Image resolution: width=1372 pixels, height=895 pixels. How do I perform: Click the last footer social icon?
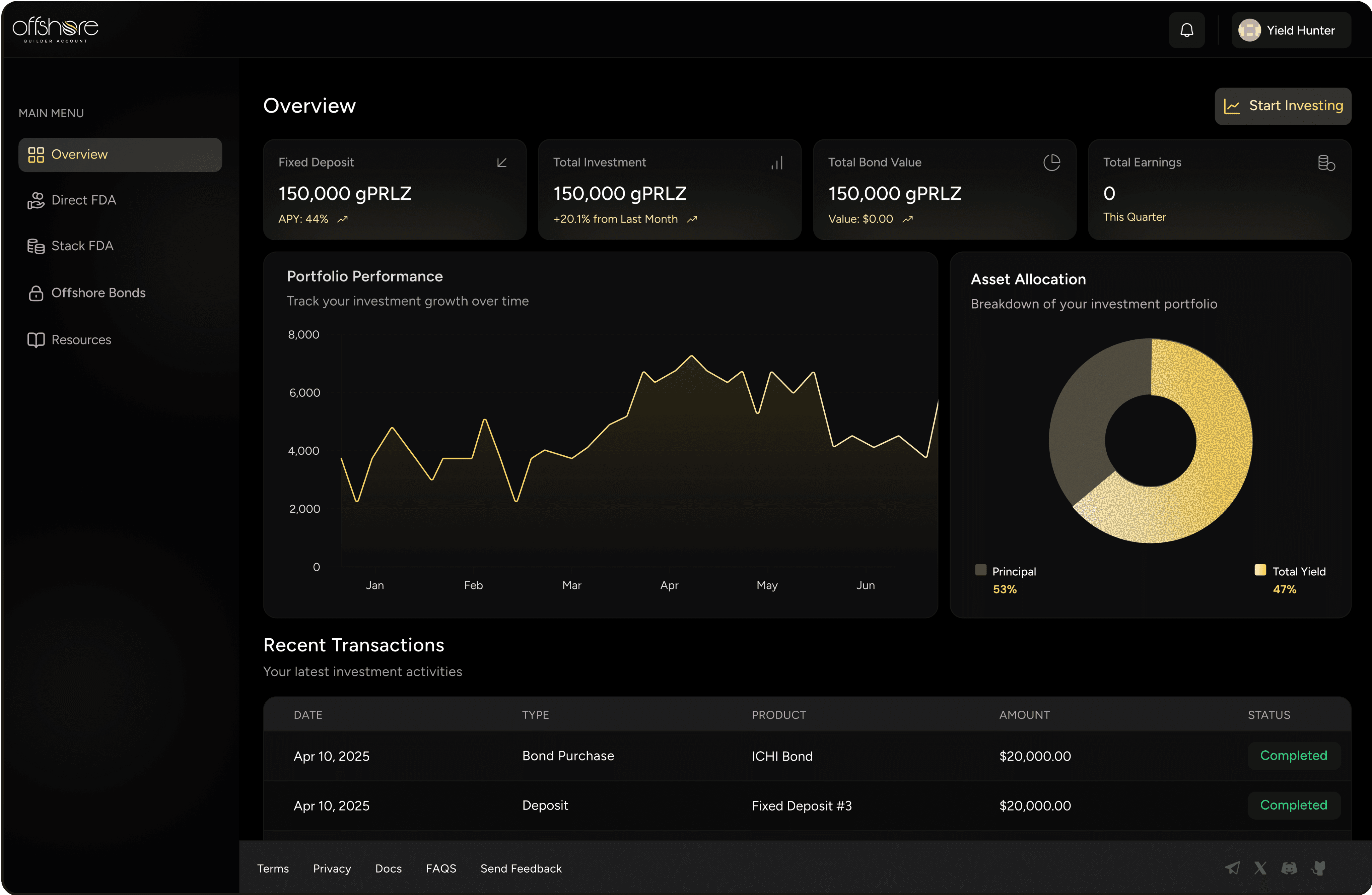pos(1318,868)
